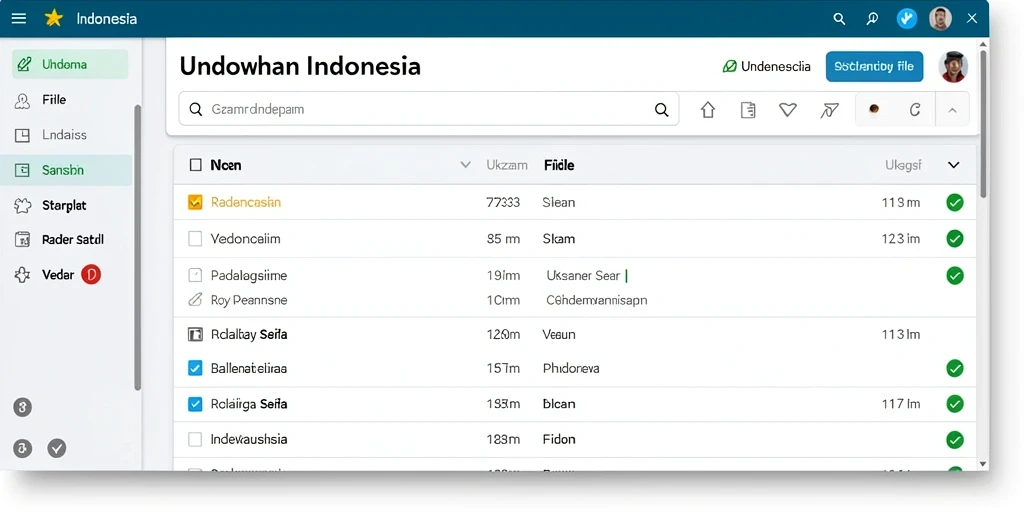Click the gray circle 3 icon in sidebar
Viewport: 1024px width, 512px height.
tap(22, 408)
